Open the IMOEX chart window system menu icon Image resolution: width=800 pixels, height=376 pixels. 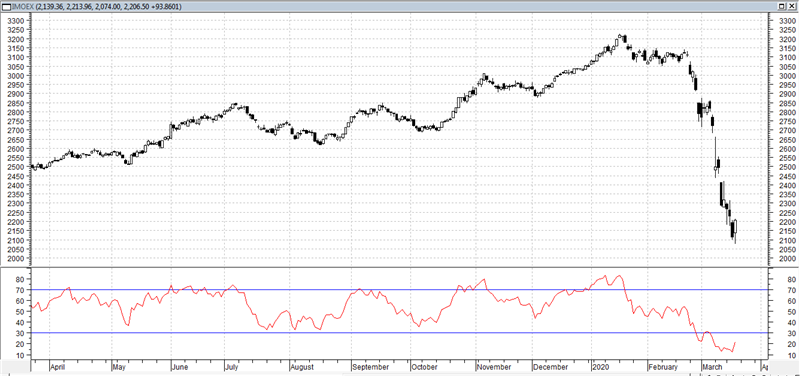pos(7,7)
